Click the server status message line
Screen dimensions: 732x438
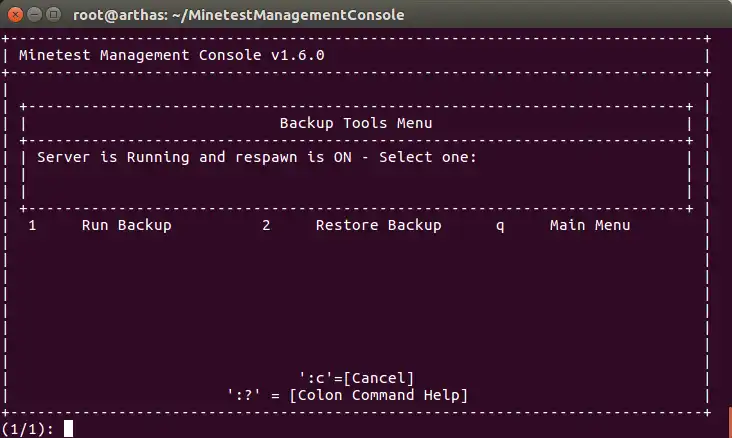click(257, 157)
